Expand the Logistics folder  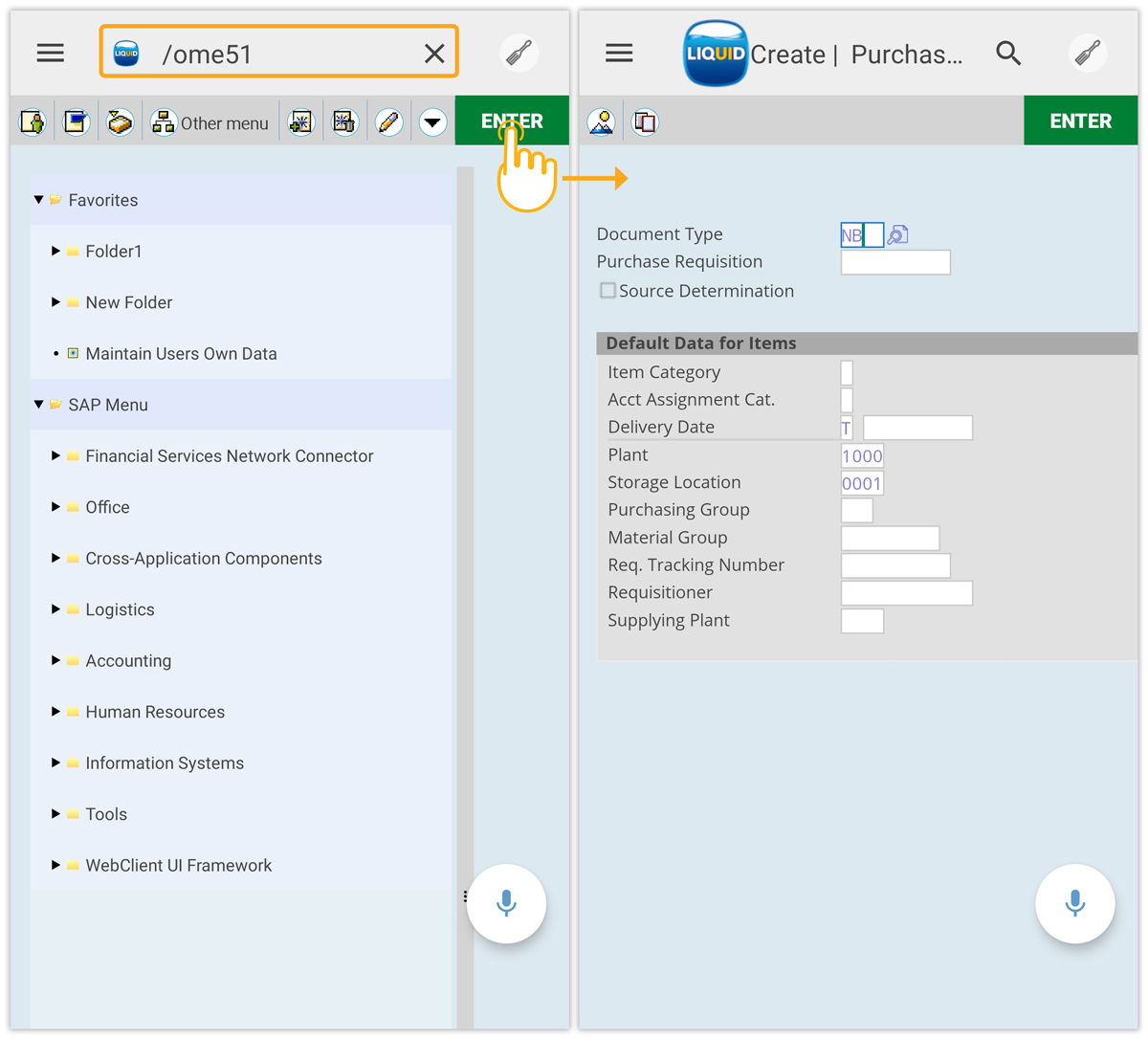(55, 609)
